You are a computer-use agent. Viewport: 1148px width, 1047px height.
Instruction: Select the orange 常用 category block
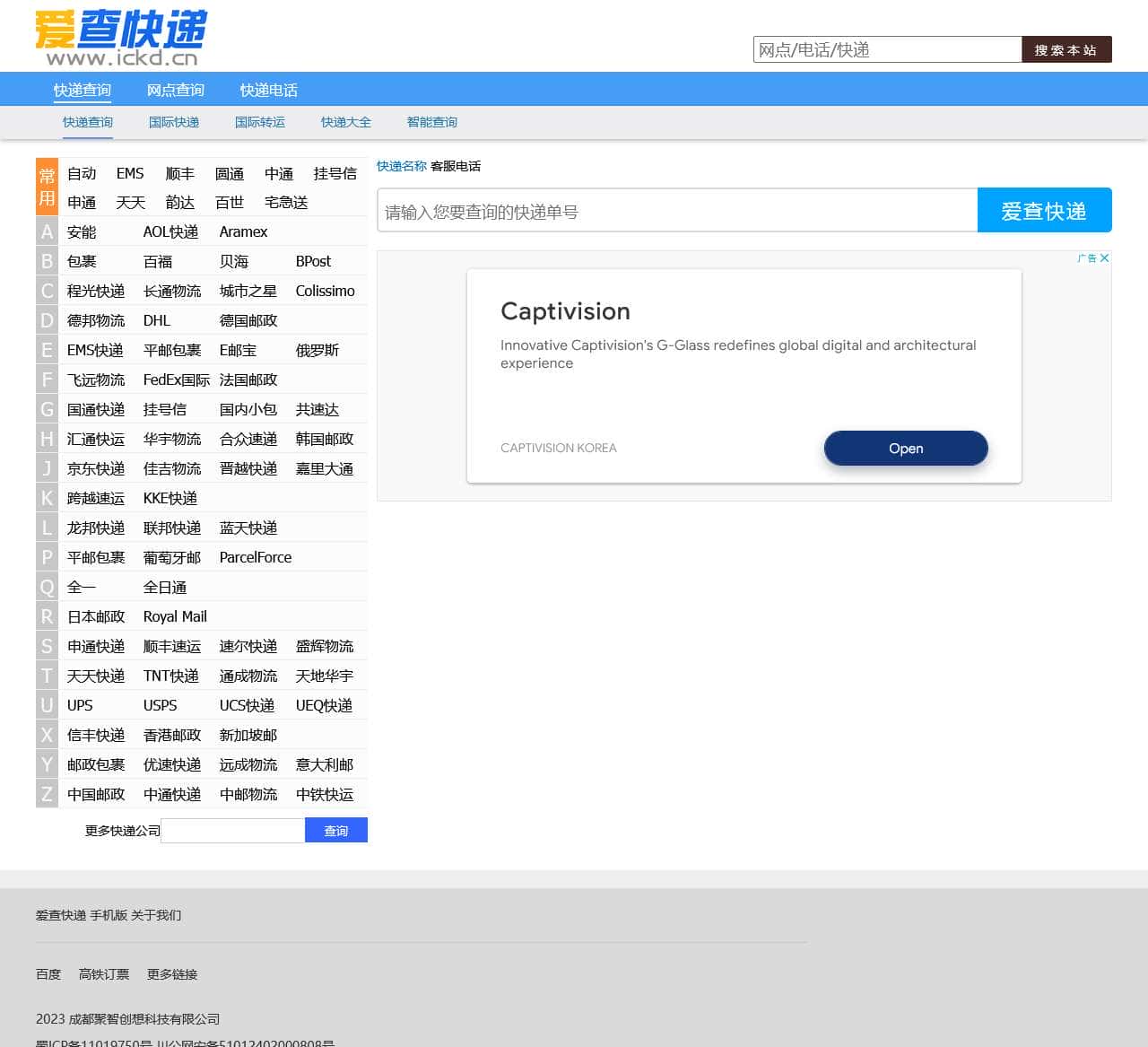(x=47, y=187)
